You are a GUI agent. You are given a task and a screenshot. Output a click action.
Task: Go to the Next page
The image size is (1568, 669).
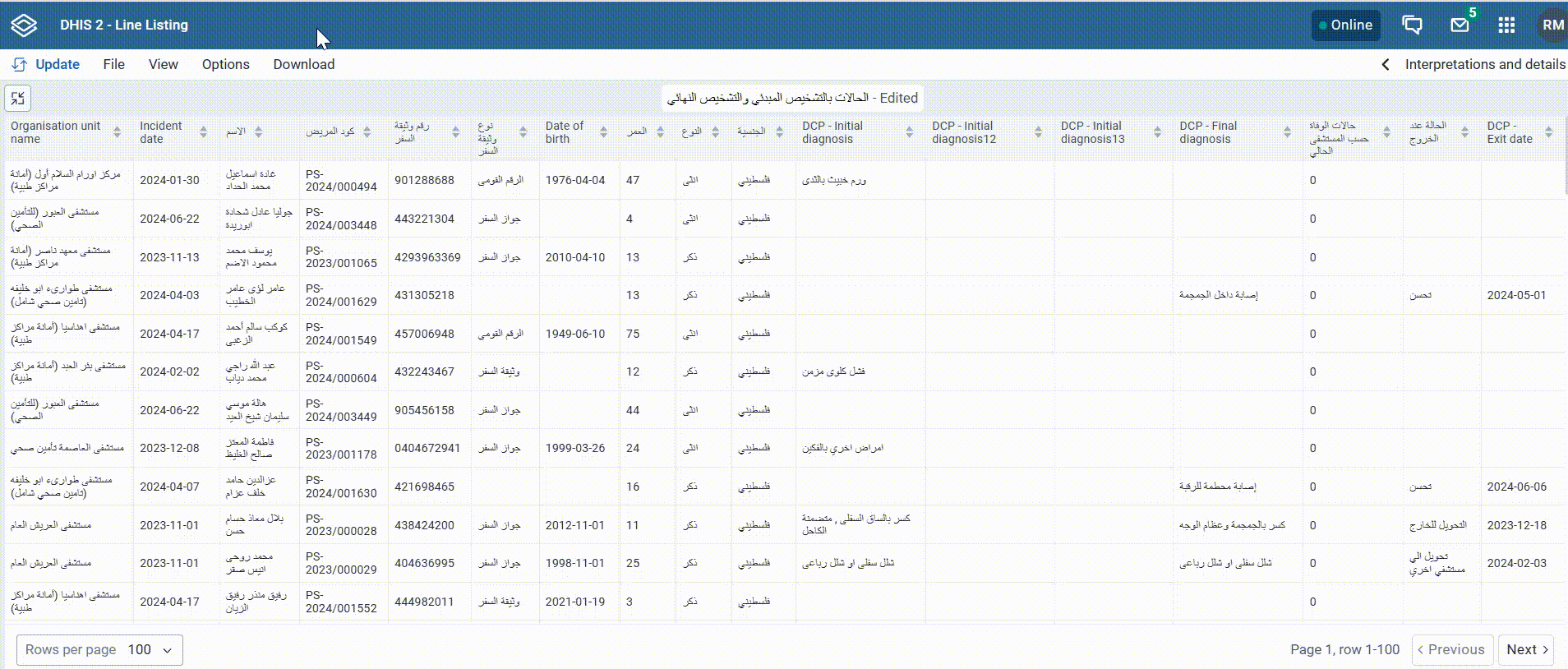click(x=1525, y=649)
